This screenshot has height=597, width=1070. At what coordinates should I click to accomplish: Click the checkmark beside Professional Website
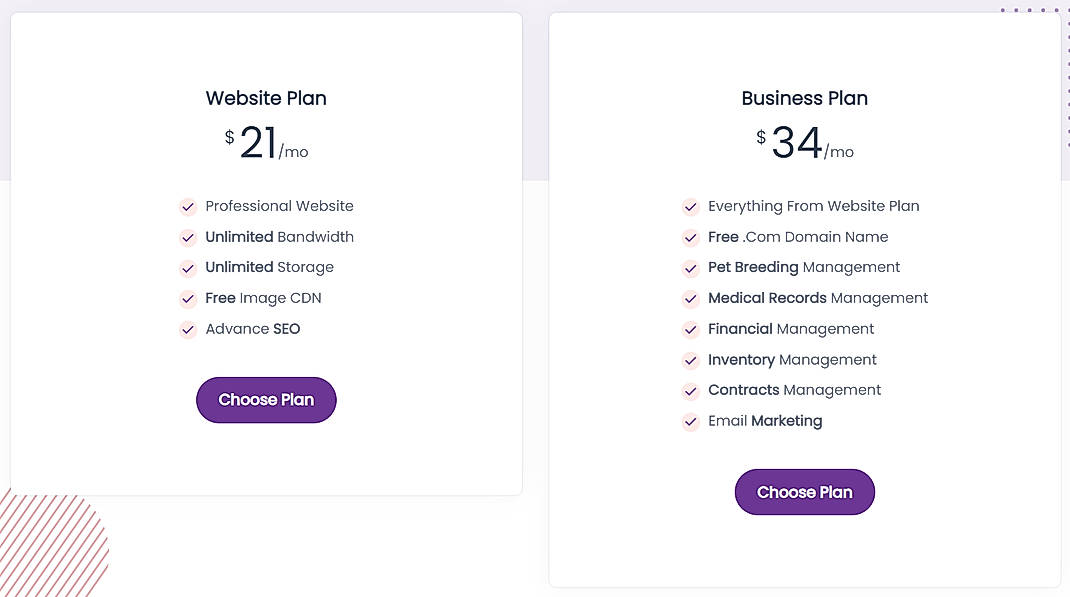pyautogui.click(x=188, y=207)
